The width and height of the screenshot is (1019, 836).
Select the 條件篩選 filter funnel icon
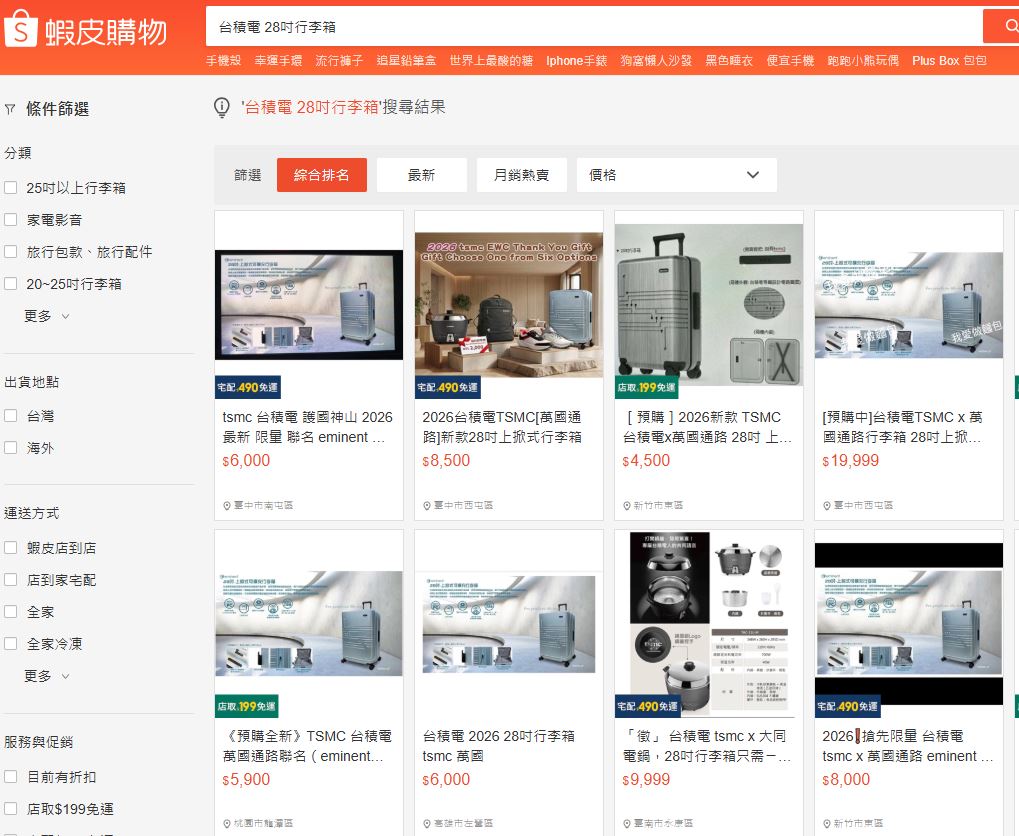pyautogui.click(x=12, y=108)
